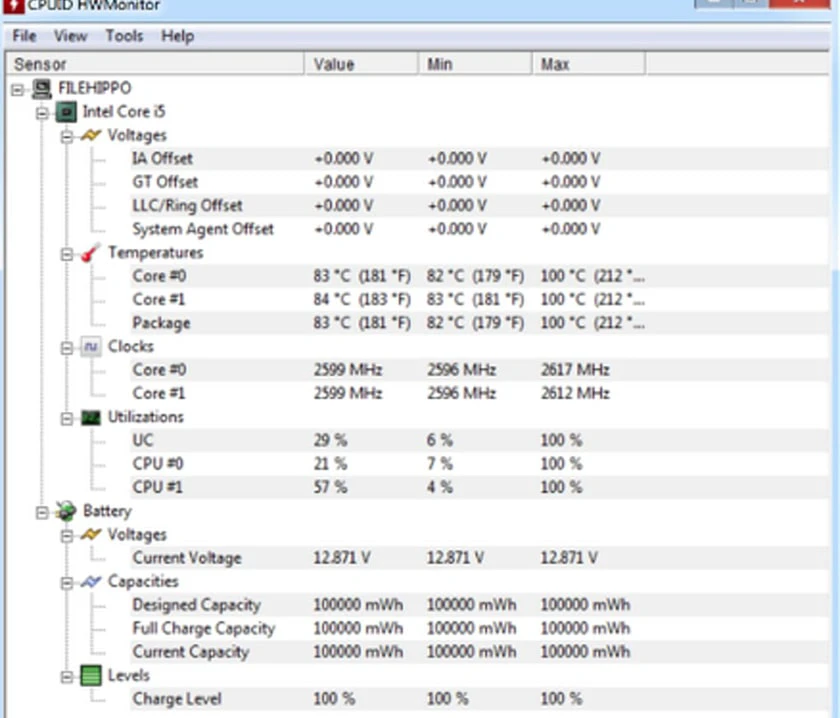This screenshot has width=840, height=718.
Task: Collapse the CPU Voltages group
Action: 66,137
